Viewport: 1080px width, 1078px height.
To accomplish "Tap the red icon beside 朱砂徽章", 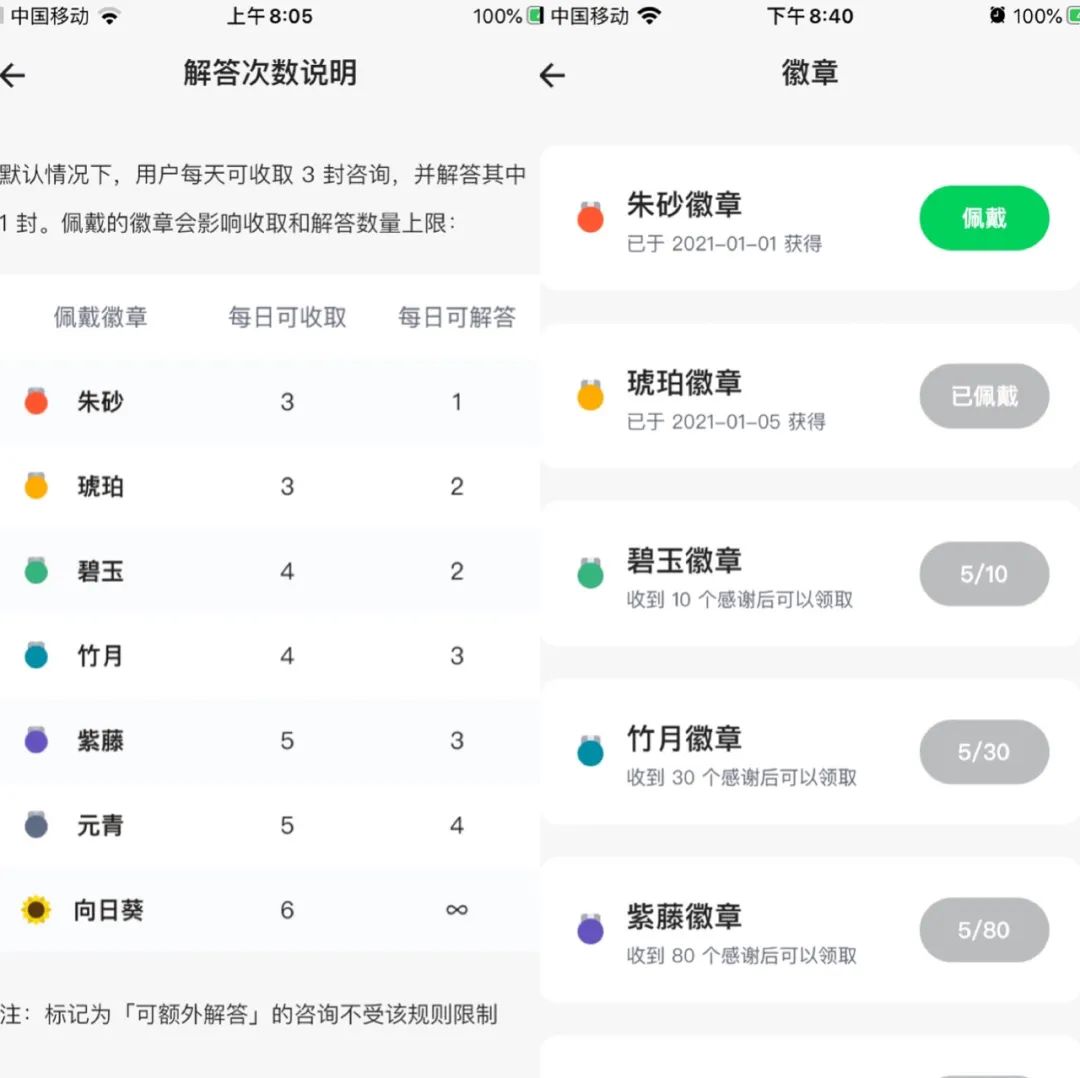I will (x=590, y=217).
